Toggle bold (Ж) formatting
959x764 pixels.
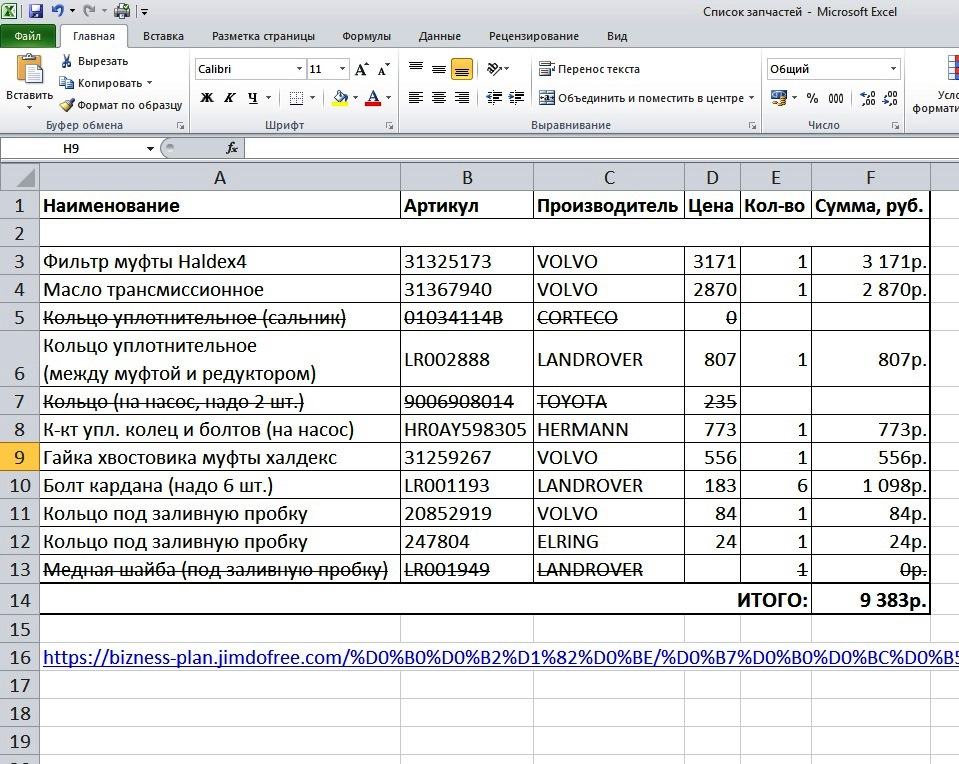(x=207, y=98)
